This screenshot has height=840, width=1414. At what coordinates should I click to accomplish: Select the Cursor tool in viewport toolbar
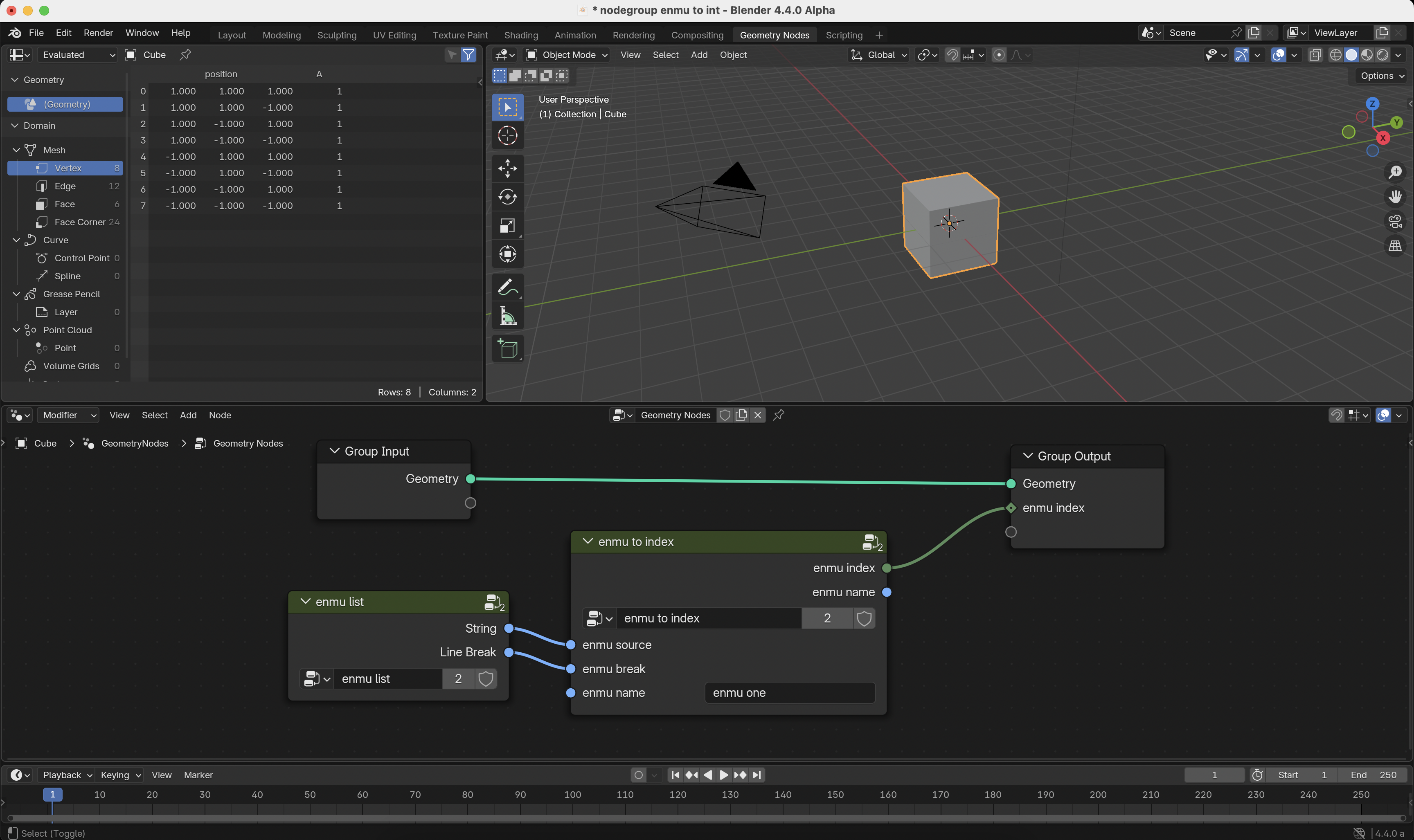pyautogui.click(x=507, y=136)
